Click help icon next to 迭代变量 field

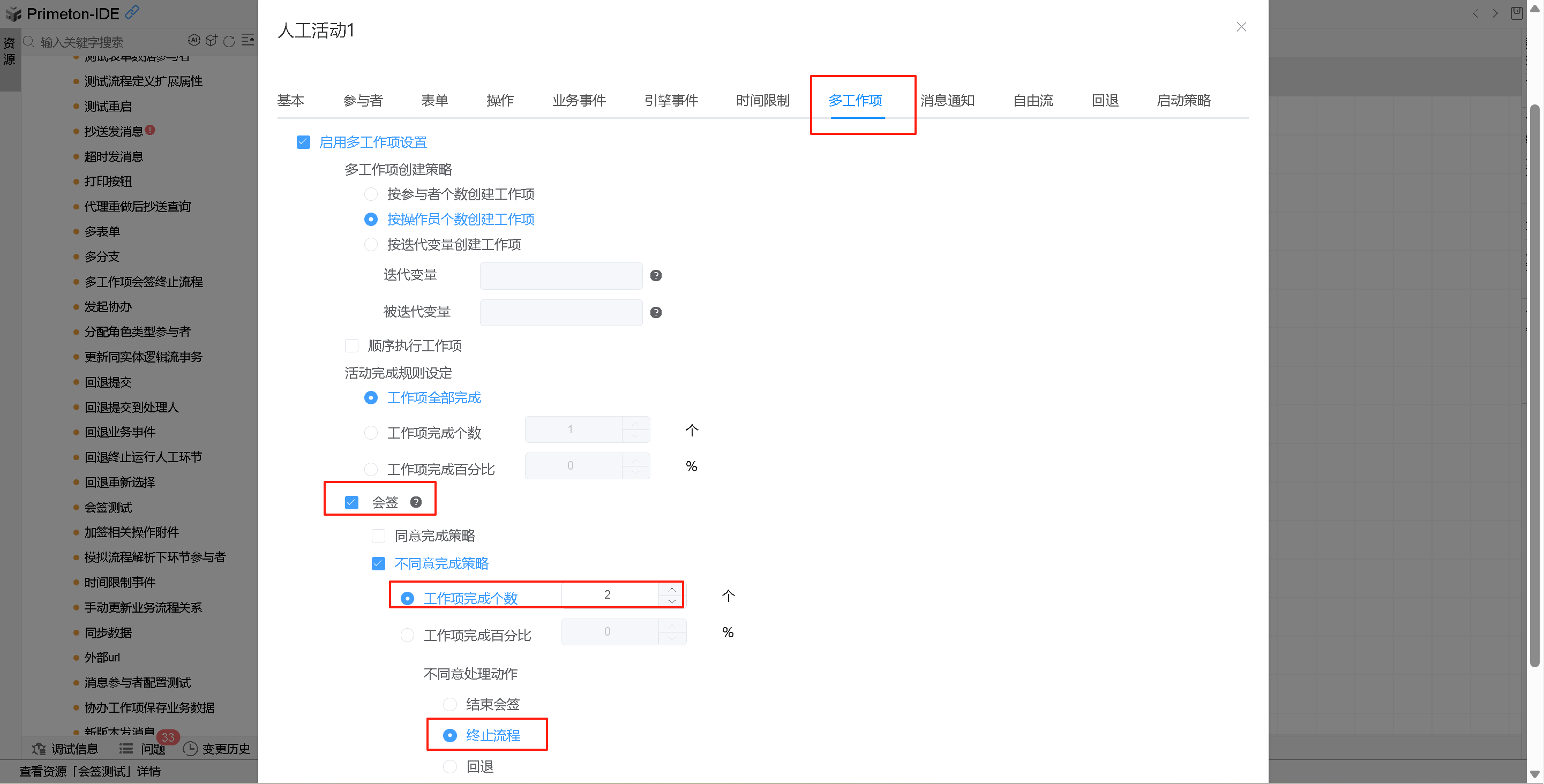[x=656, y=275]
